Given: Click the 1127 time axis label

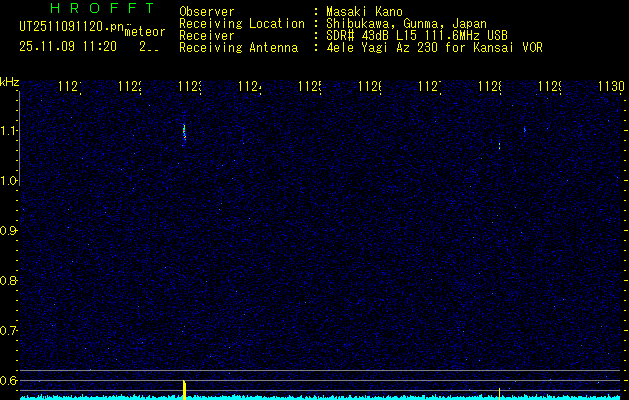Looking at the screenshot, I should point(430,86).
